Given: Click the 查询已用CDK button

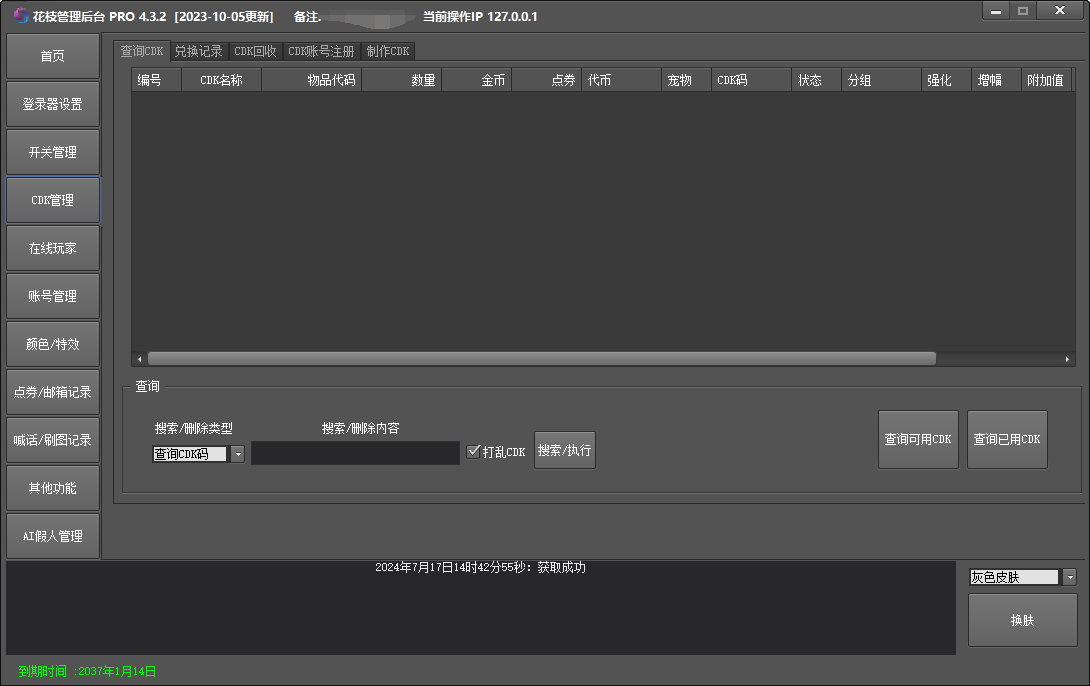Looking at the screenshot, I should pos(1007,440).
